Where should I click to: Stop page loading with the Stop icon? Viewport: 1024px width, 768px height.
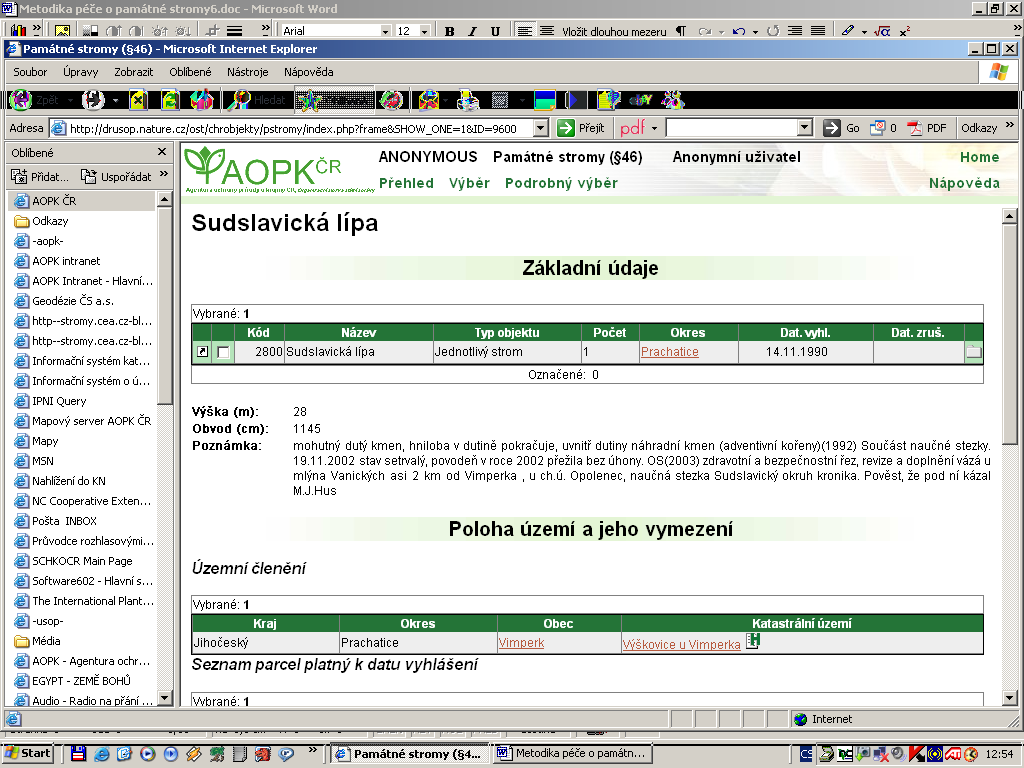click(138, 100)
